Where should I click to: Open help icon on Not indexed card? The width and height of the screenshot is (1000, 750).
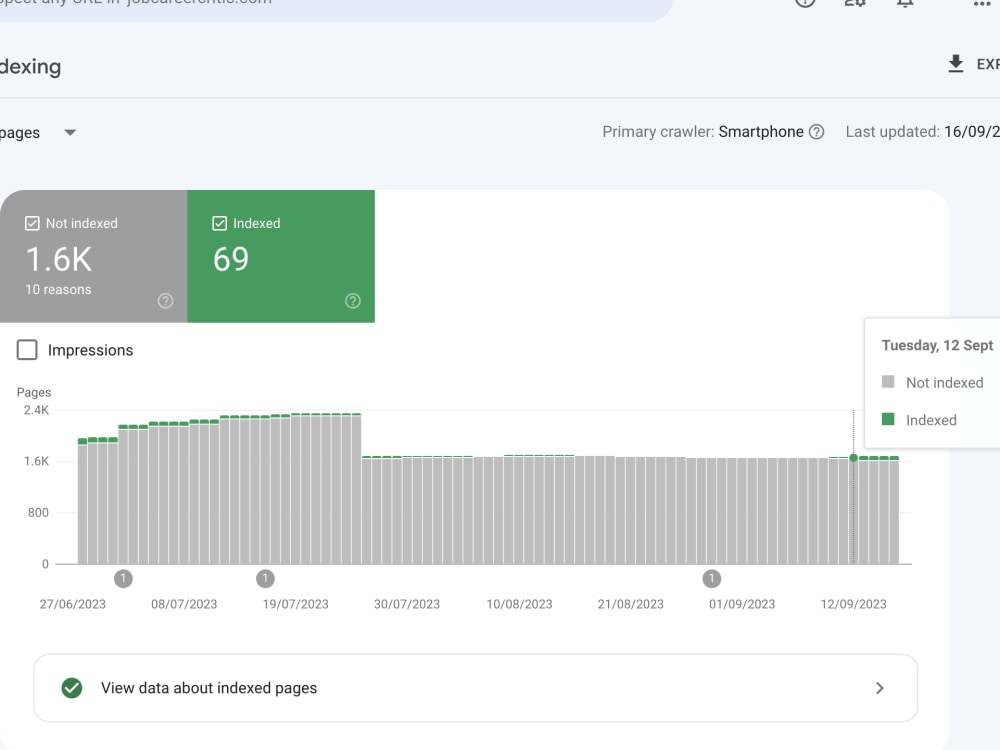[x=165, y=301]
